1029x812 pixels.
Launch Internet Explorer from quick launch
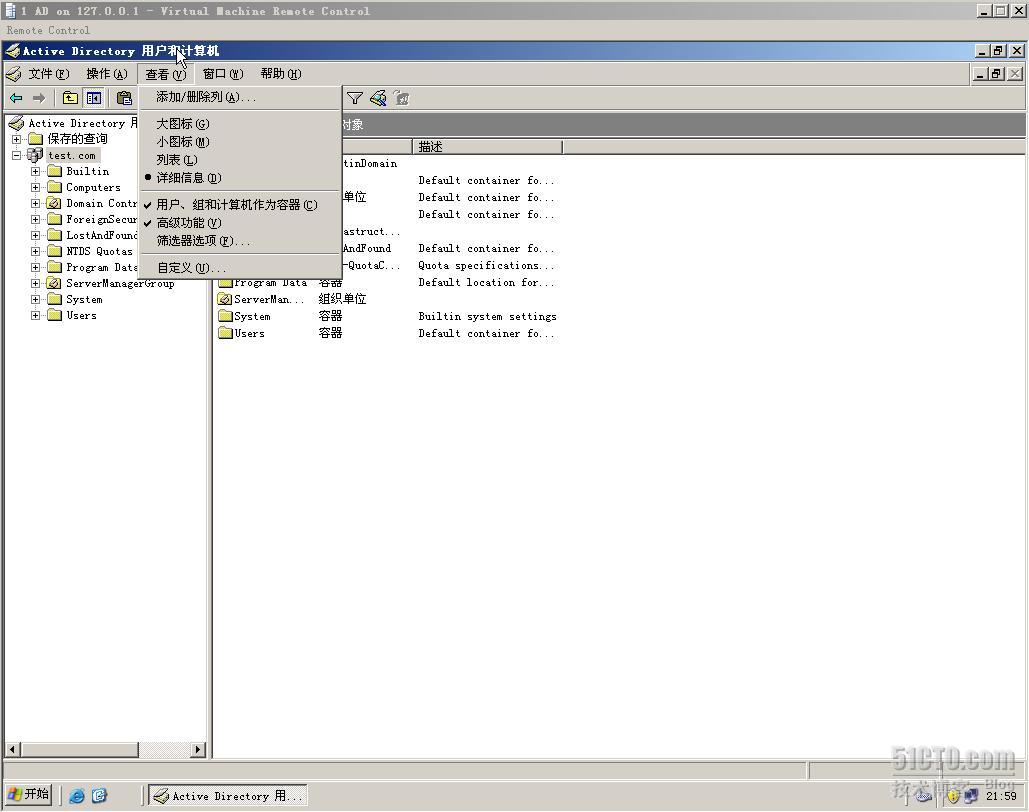[x=77, y=796]
